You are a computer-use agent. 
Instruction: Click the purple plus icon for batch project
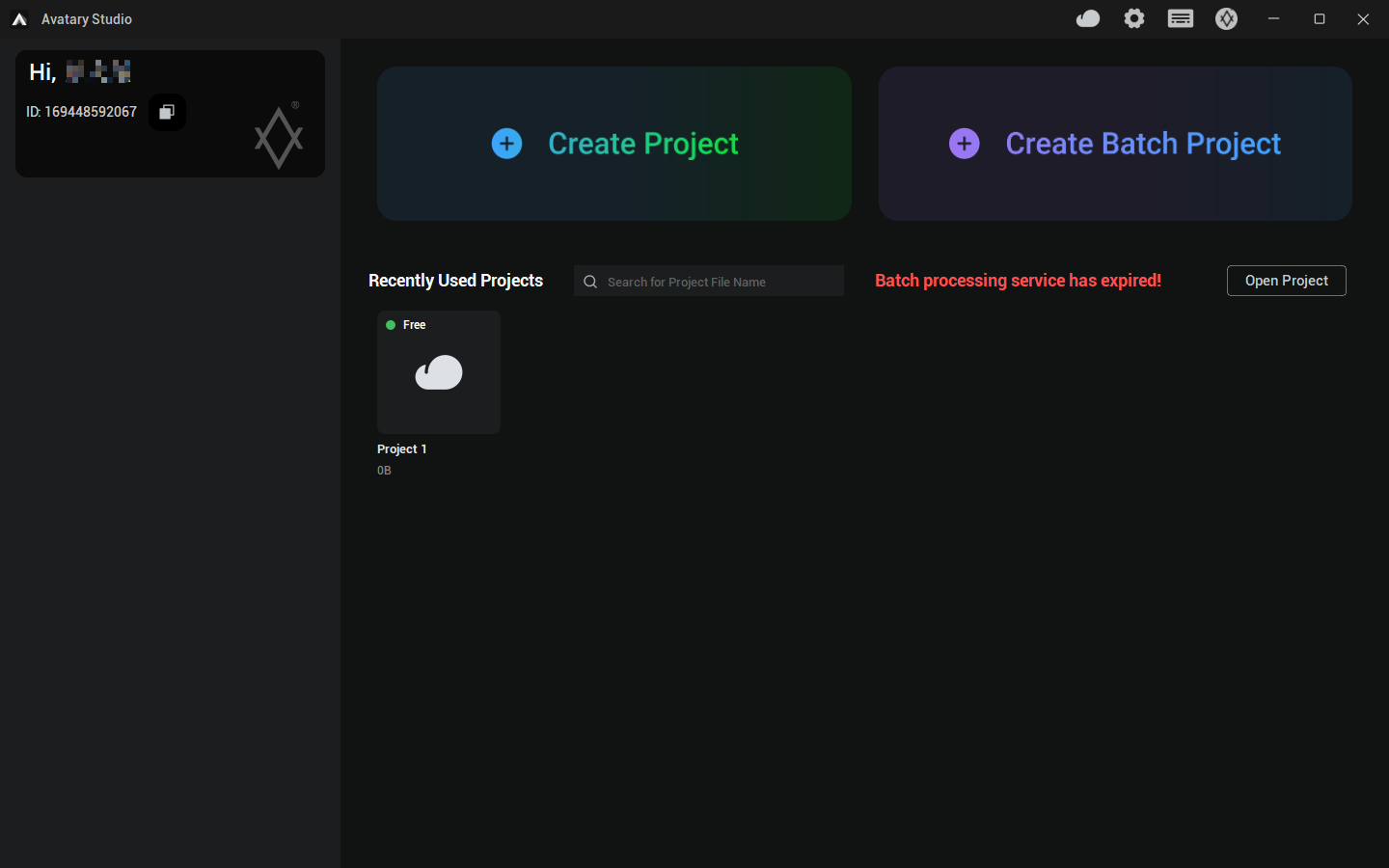[964, 144]
